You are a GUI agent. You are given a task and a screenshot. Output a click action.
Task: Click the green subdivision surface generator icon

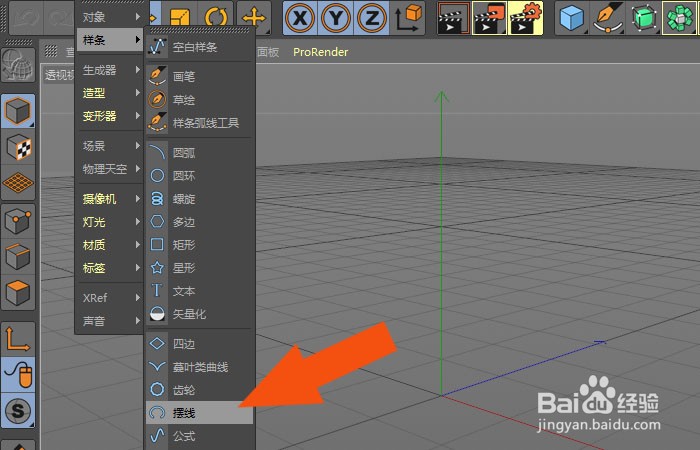point(643,18)
